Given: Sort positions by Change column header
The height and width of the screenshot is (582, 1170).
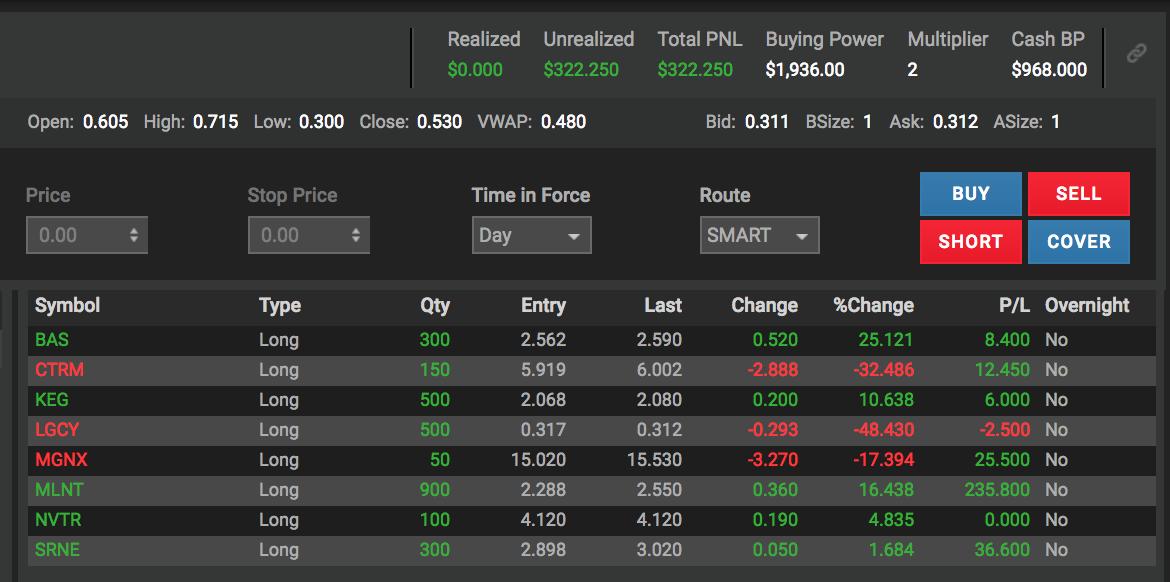Looking at the screenshot, I should (764, 305).
